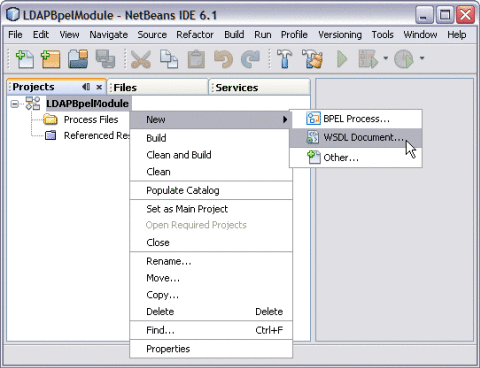Image resolution: width=480 pixels, height=368 pixels.
Task: Click the Redo arrow icon
Action: [x=250, y=59]
